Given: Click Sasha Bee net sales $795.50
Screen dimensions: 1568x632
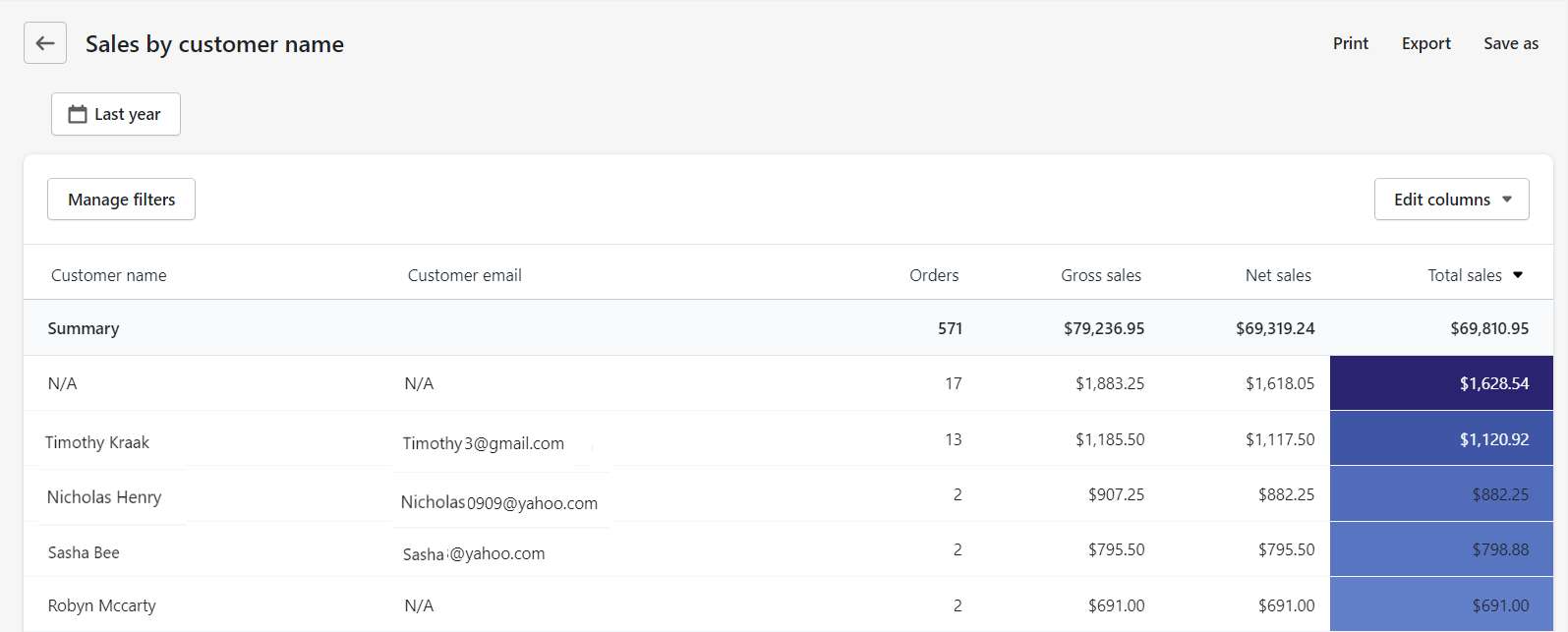Looking at the screenshot, I should (x=1286, y=549).
